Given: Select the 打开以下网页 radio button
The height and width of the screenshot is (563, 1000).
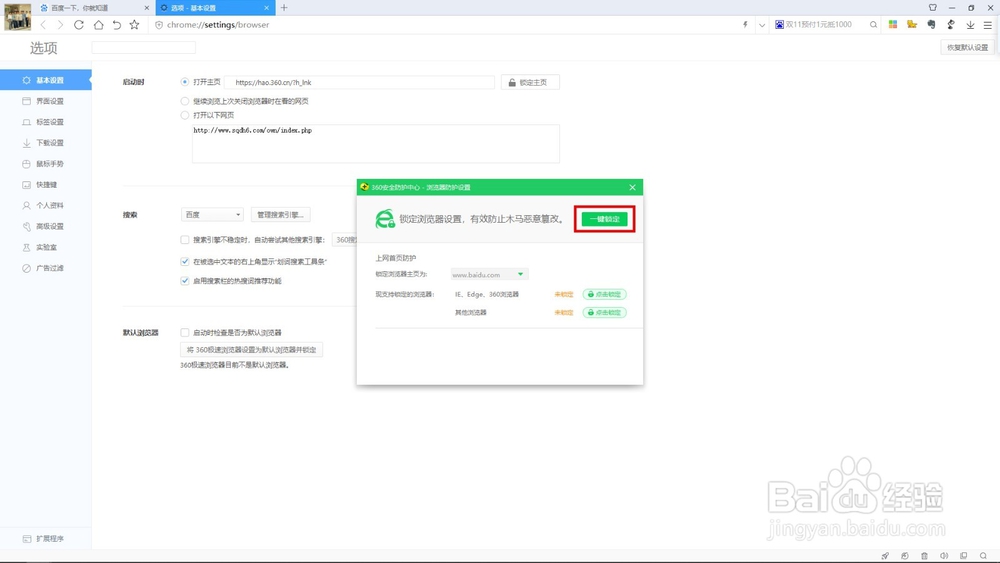Looking at the screenshot, I should 184,115.
